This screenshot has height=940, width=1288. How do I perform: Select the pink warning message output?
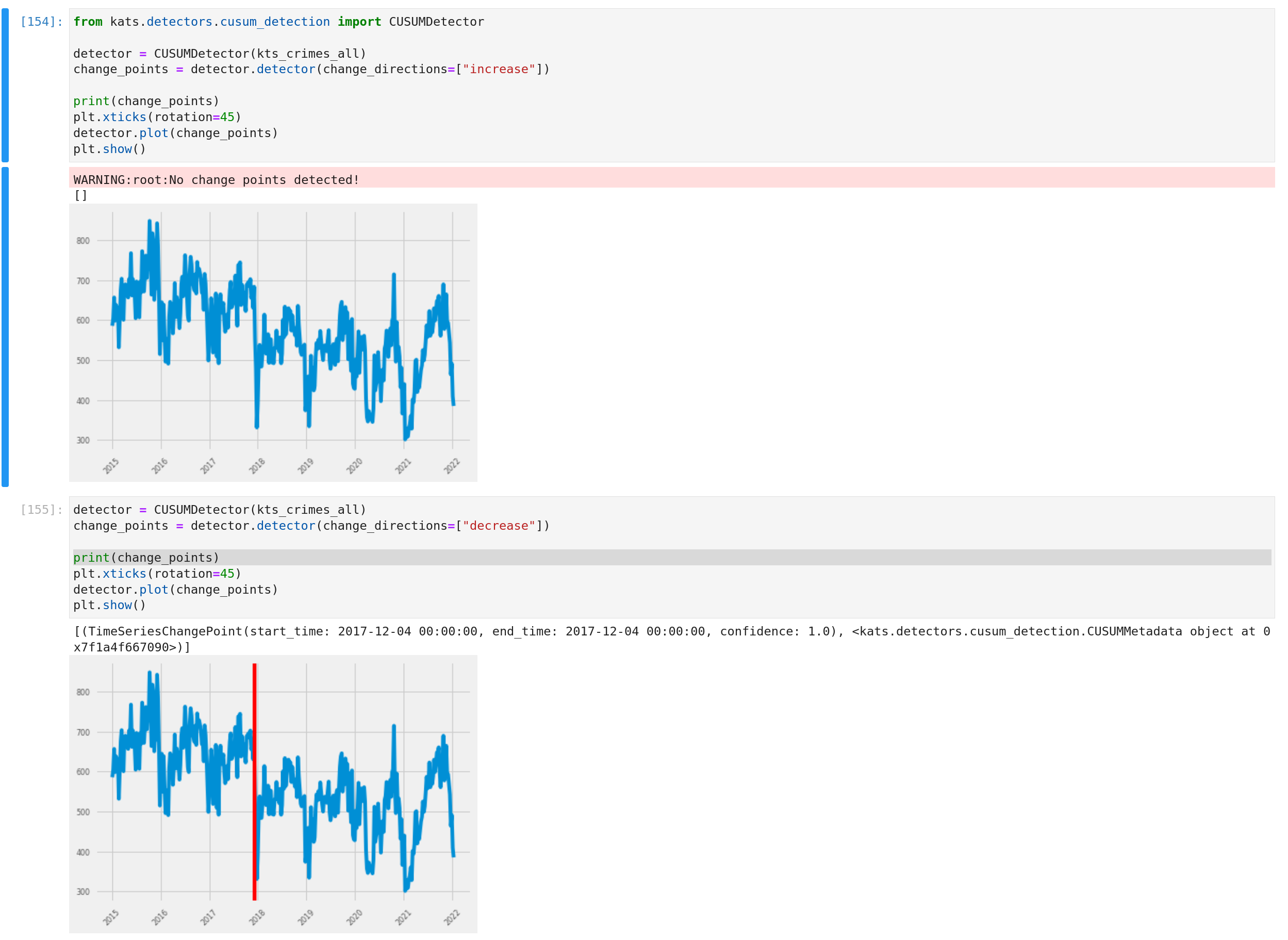point(216,180)
